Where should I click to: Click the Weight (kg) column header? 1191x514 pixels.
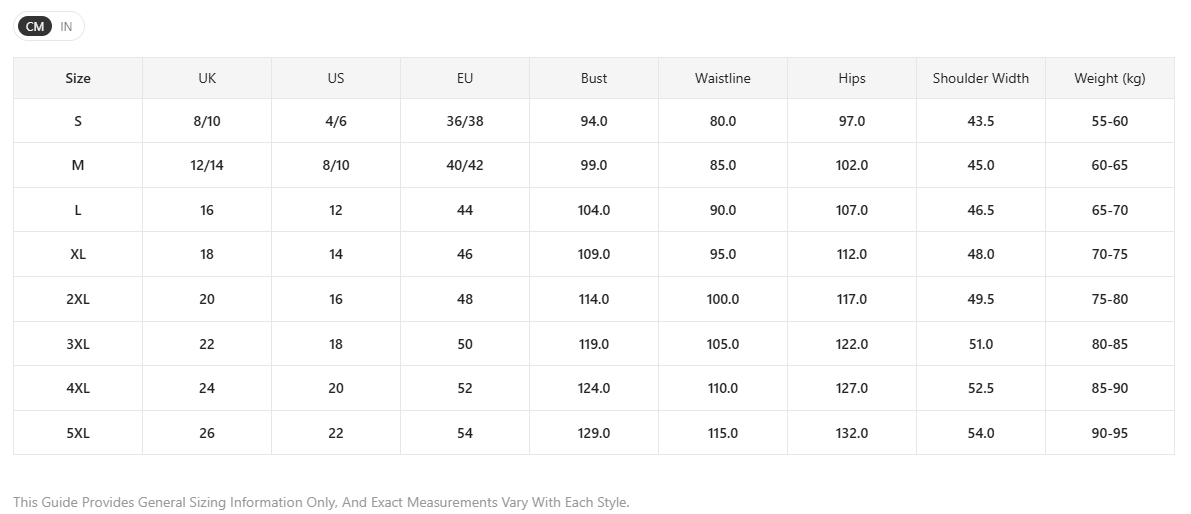pos(1110,78)
